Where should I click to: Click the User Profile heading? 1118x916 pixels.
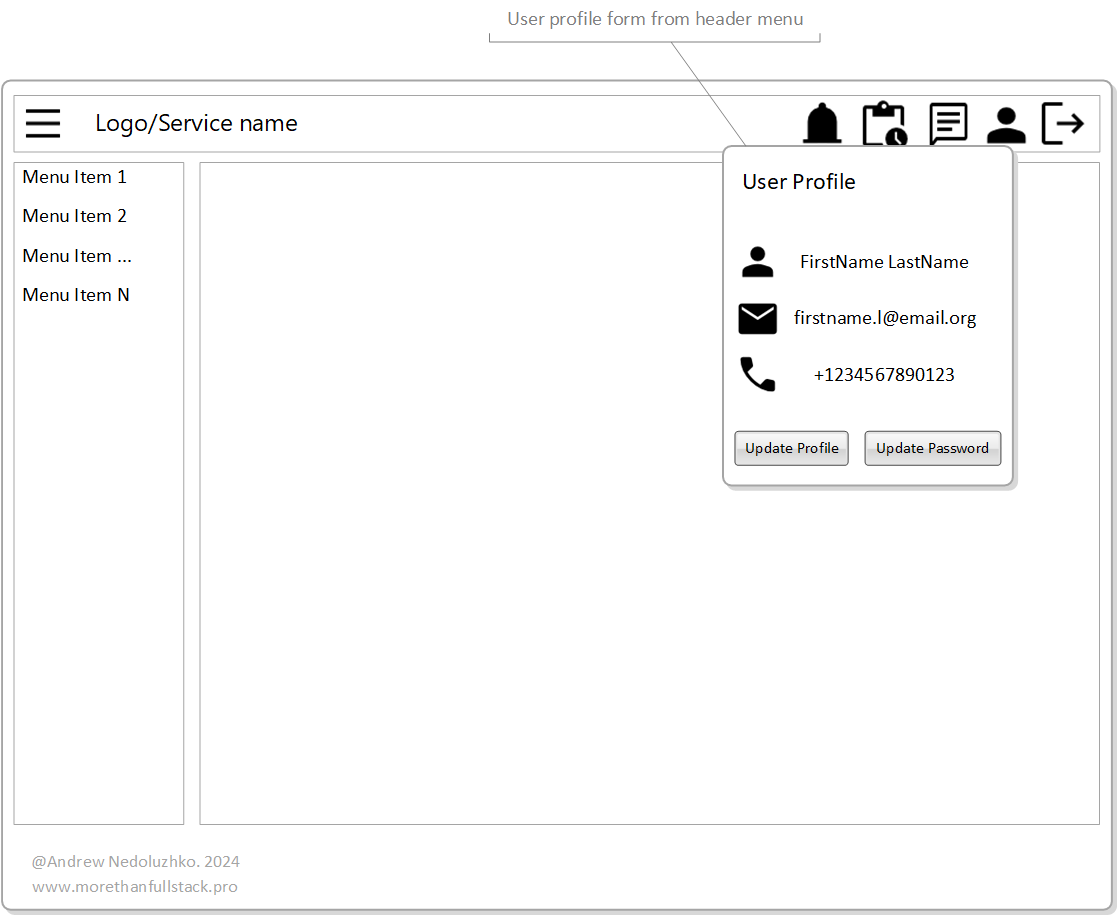click(x=799, y=182)
